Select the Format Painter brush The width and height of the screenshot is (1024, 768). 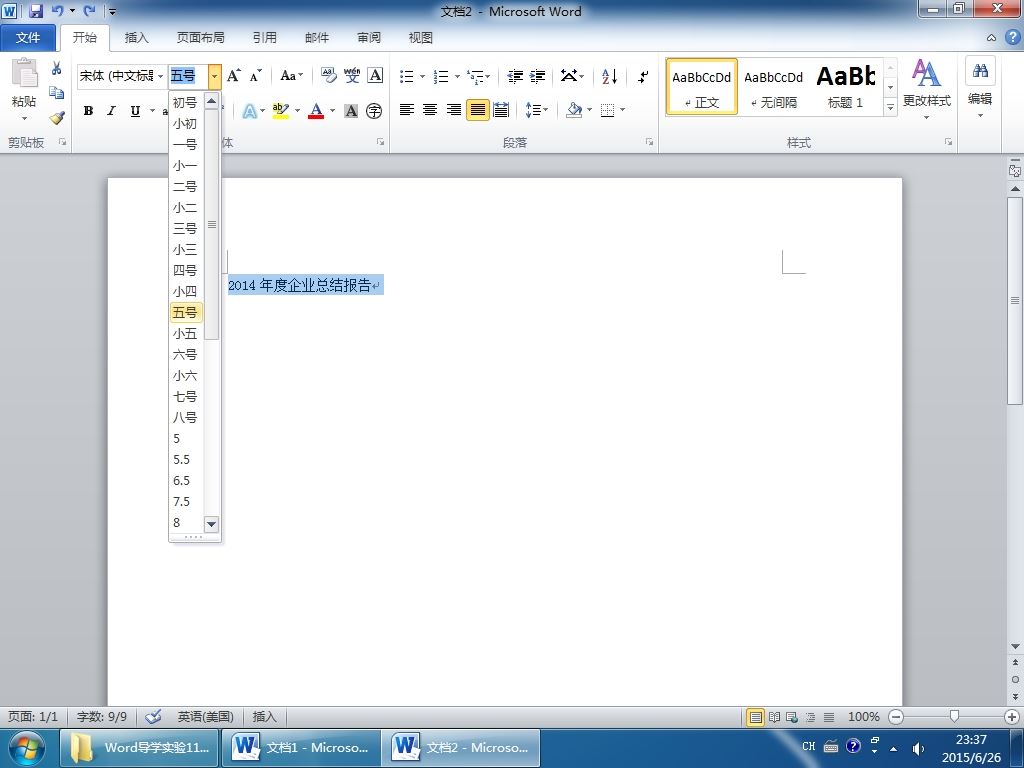pos(57,118)
